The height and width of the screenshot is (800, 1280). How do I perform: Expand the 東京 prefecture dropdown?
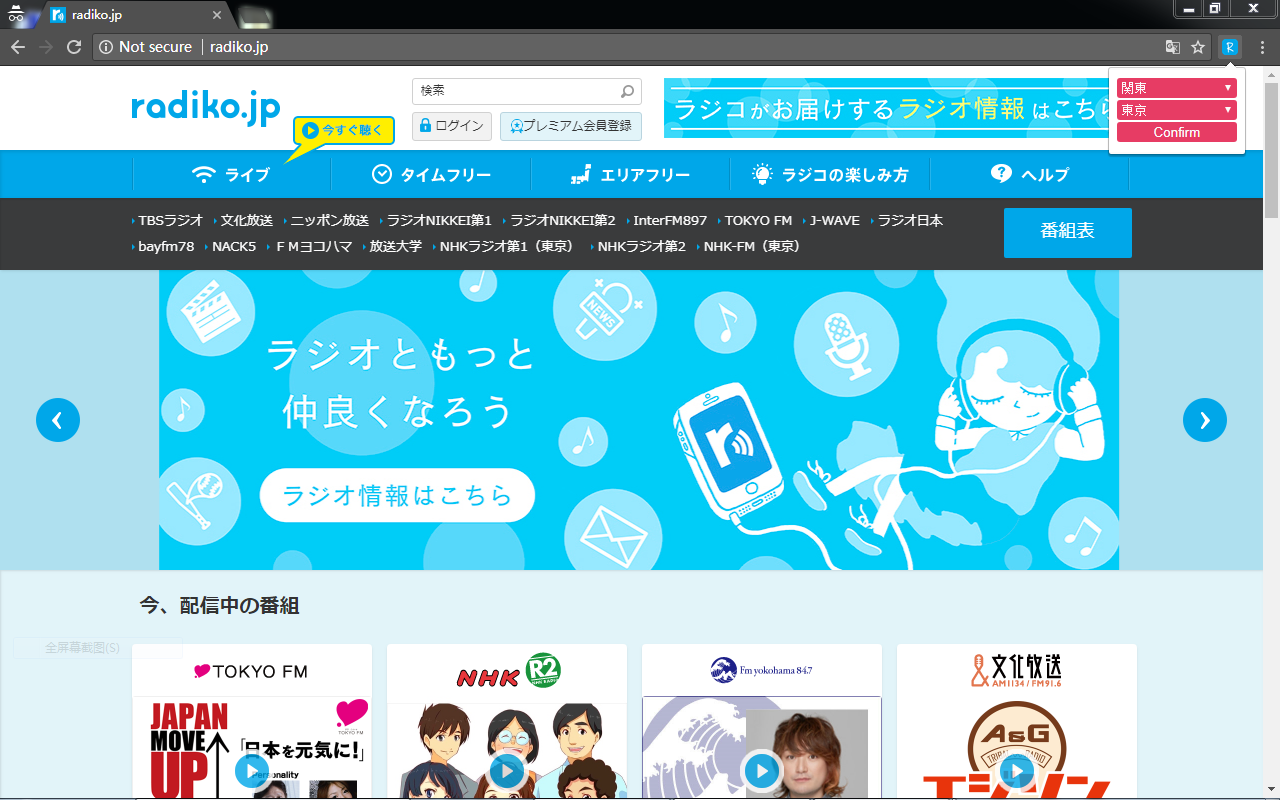(1176, 110)
